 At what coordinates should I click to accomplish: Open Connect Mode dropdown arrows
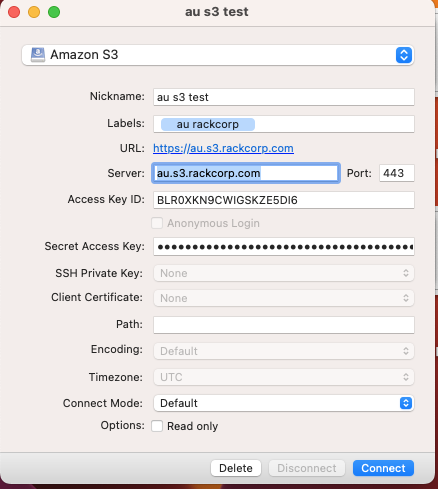(x=406, y=403)
